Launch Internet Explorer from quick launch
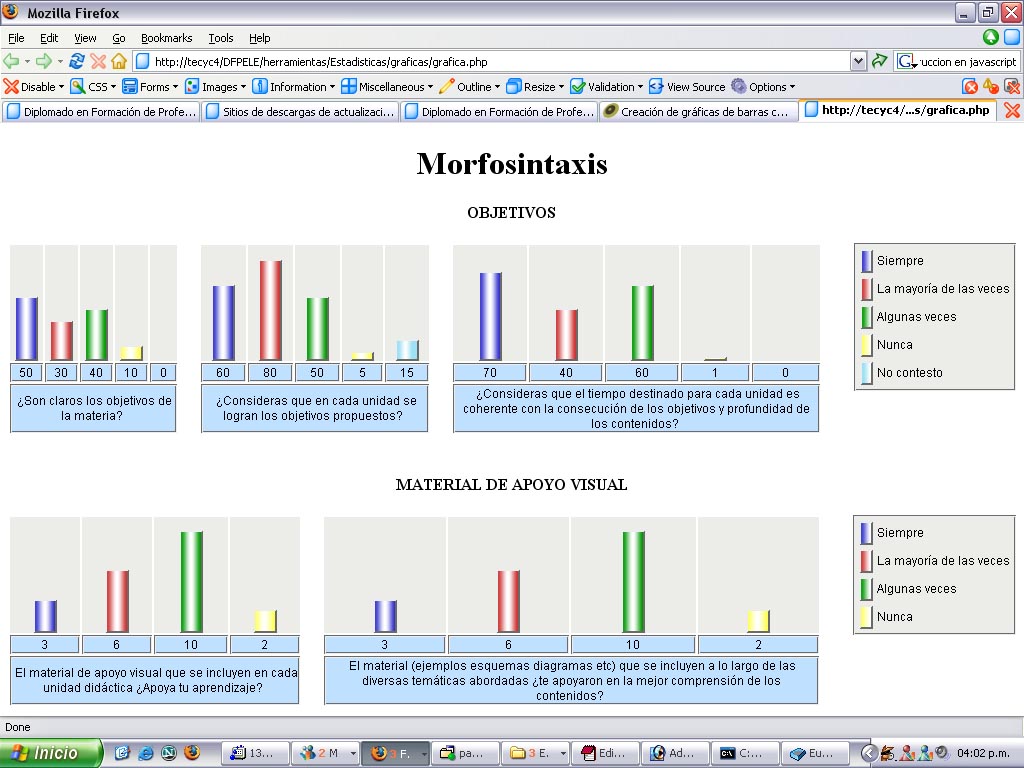Image resolution: width=1024 pixels, height=768 pixels. [x=146, y=753]
